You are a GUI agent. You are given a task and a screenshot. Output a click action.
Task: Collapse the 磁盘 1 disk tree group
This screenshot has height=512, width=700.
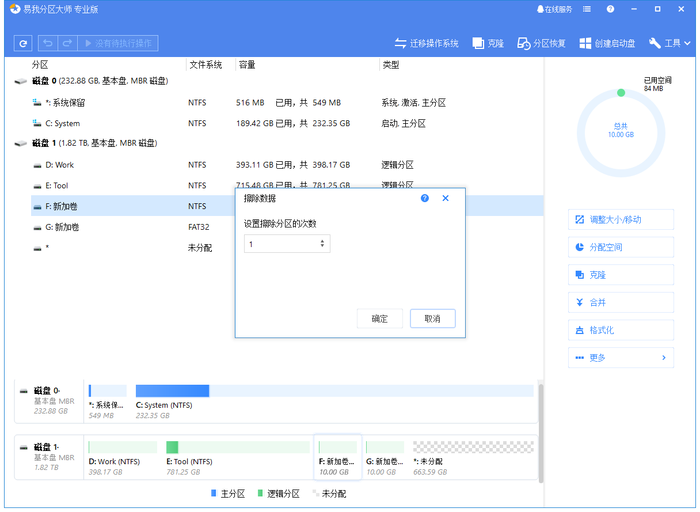pyautogui.click(x=21, y=143)
